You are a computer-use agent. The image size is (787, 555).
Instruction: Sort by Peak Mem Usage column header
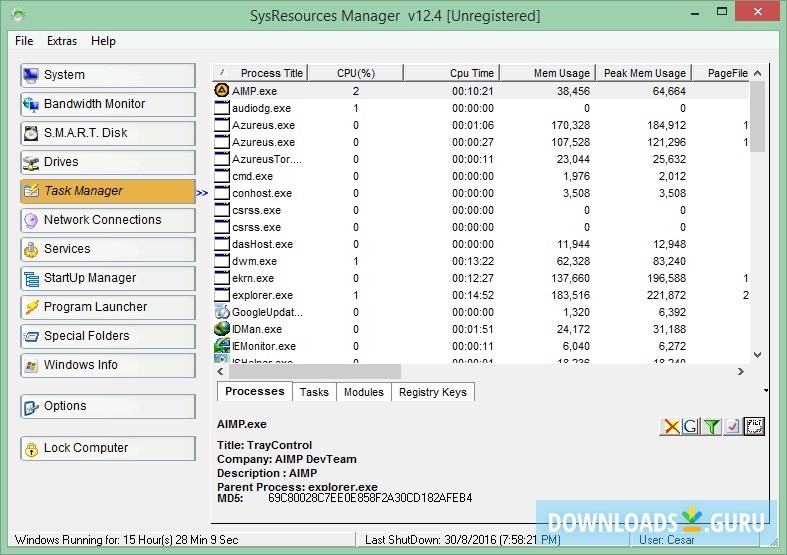click(x=644, y=73)
